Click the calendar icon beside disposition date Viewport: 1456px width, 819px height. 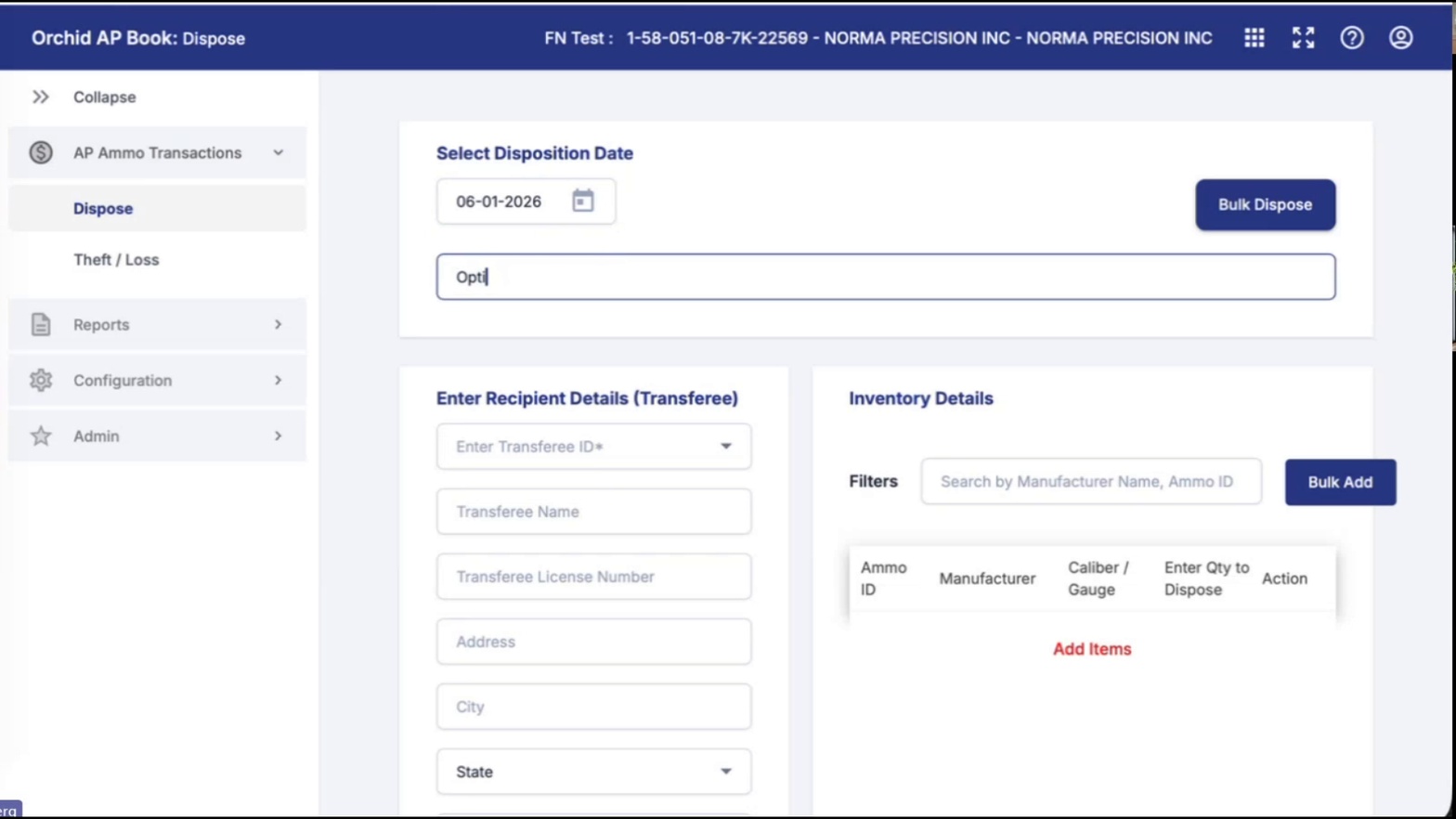pyautogui.click(x=582, y=201)
